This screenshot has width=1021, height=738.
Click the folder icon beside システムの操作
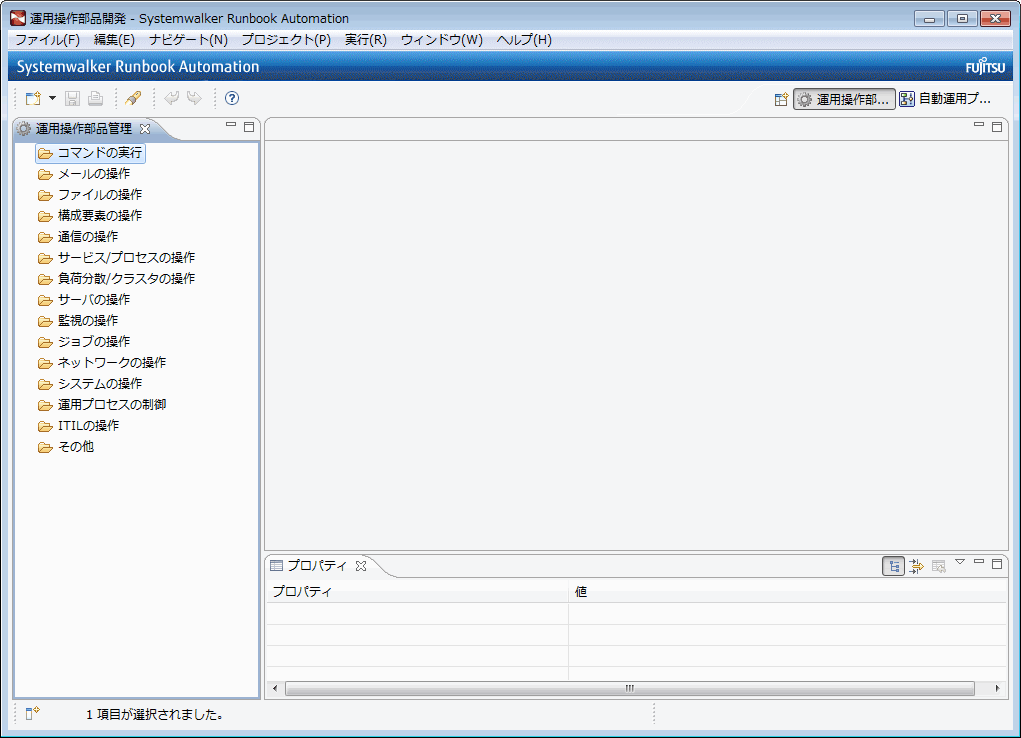45,384
